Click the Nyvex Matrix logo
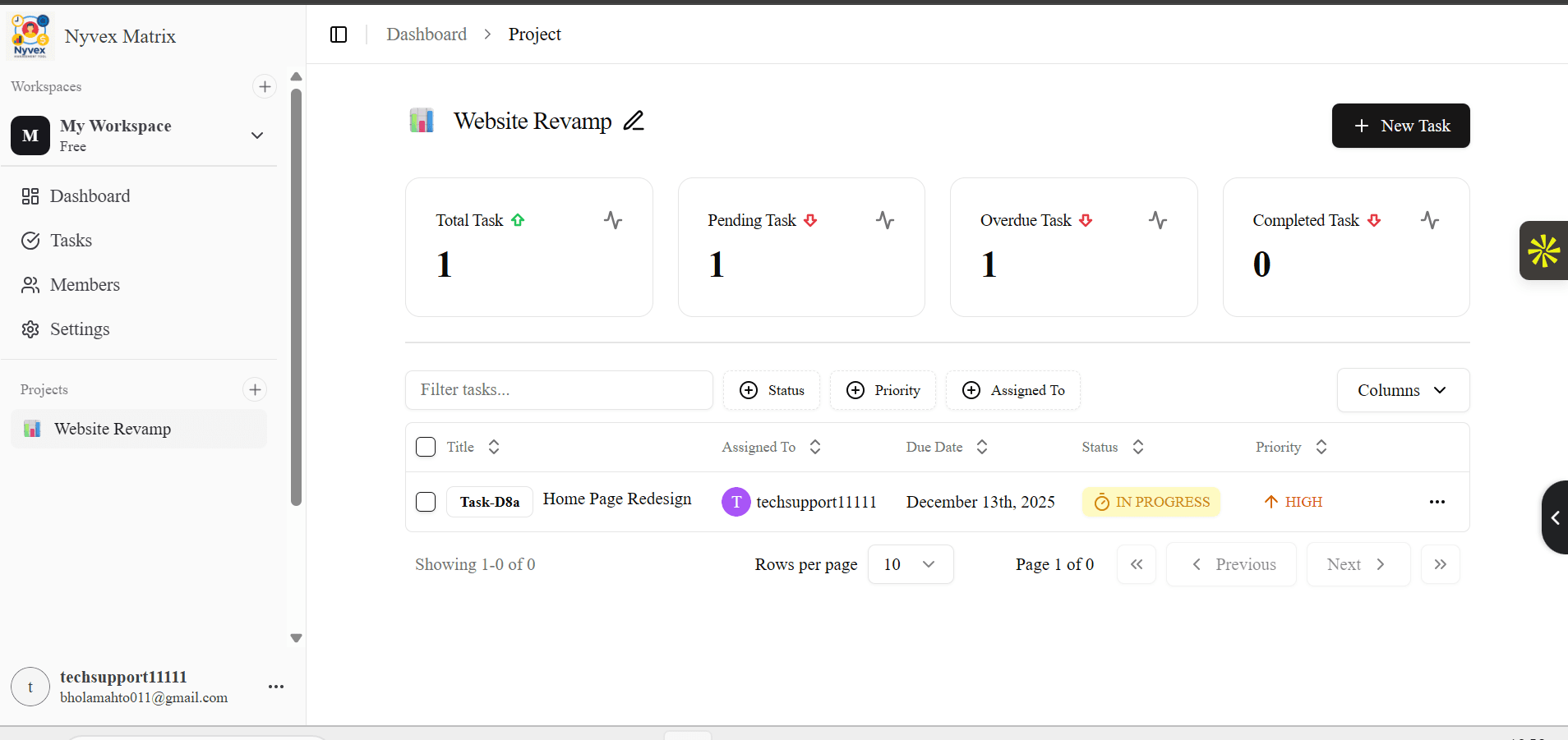Image resolution: width=1568 pixels, height=740 pixels. point(30,35)
